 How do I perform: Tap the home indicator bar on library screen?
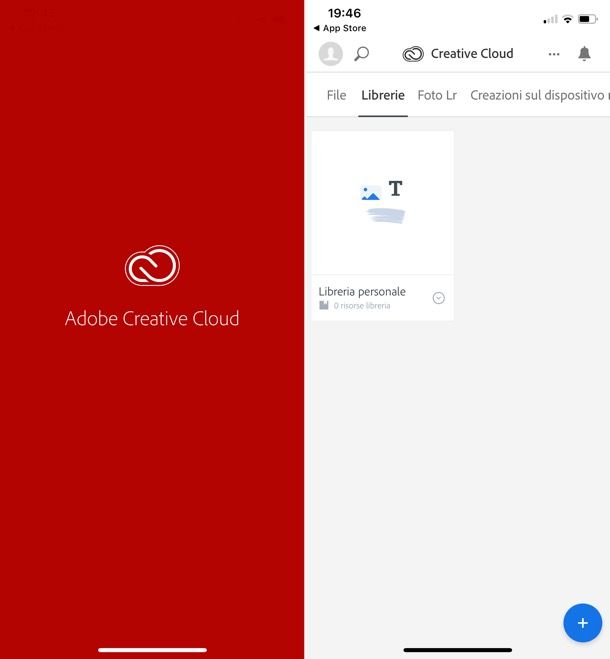pyautogui.click(x=457, y=650)
